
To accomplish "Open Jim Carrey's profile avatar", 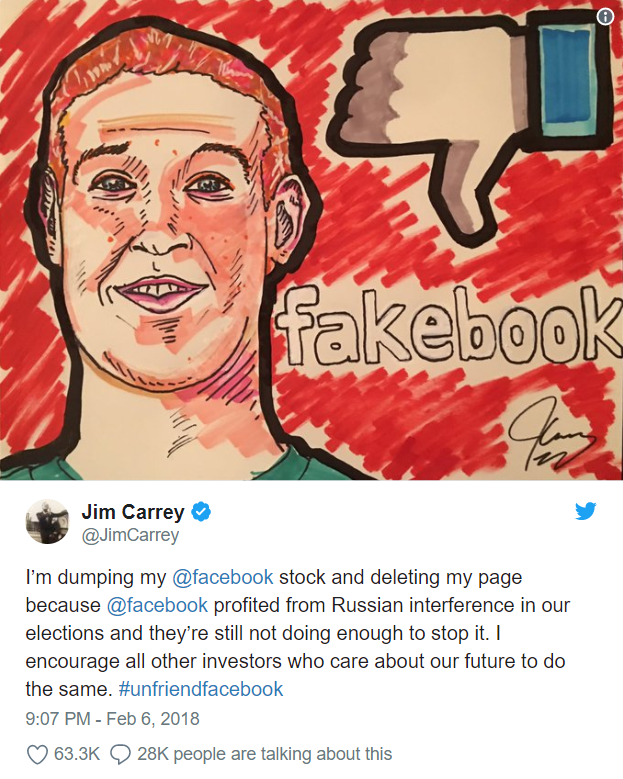I will click(47, 522).
